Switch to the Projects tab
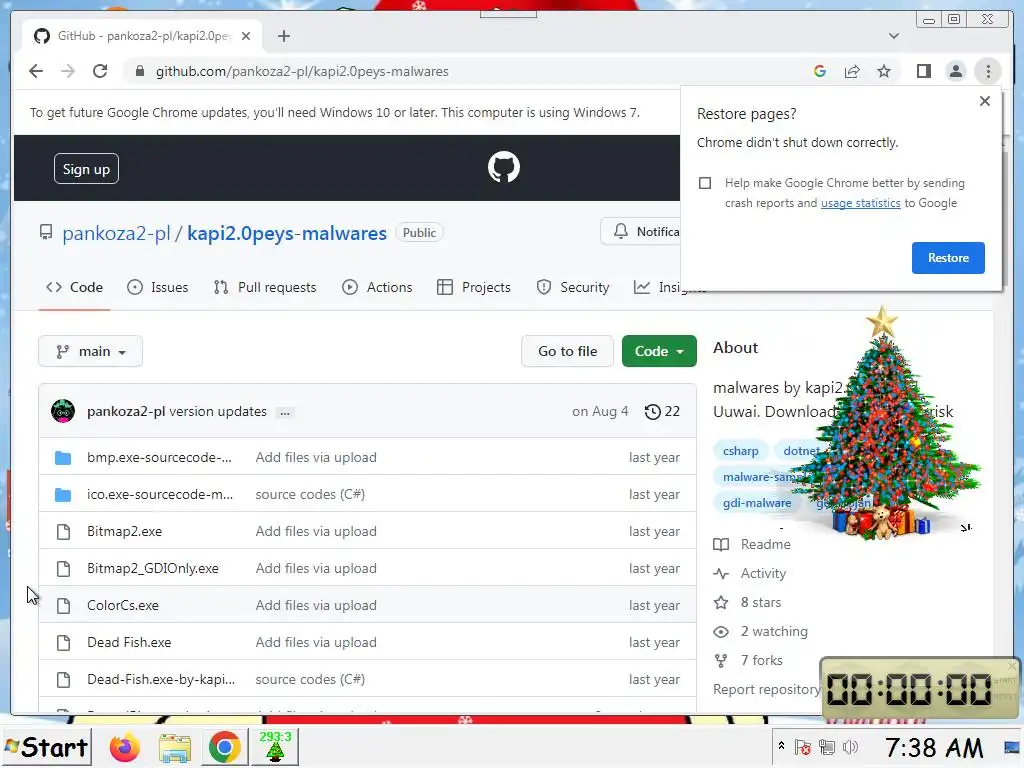The height and width of the screenshot is (768, 1024). tap(473, 287)
